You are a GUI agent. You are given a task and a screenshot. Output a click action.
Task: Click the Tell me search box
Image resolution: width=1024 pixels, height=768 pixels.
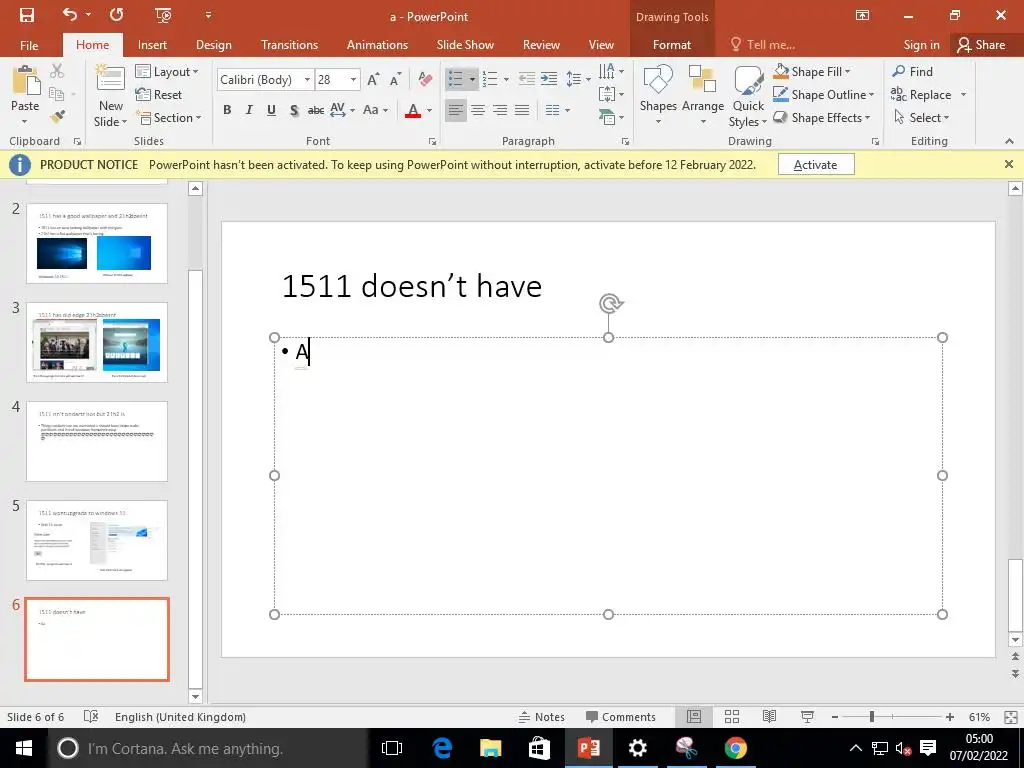[763, 44]
